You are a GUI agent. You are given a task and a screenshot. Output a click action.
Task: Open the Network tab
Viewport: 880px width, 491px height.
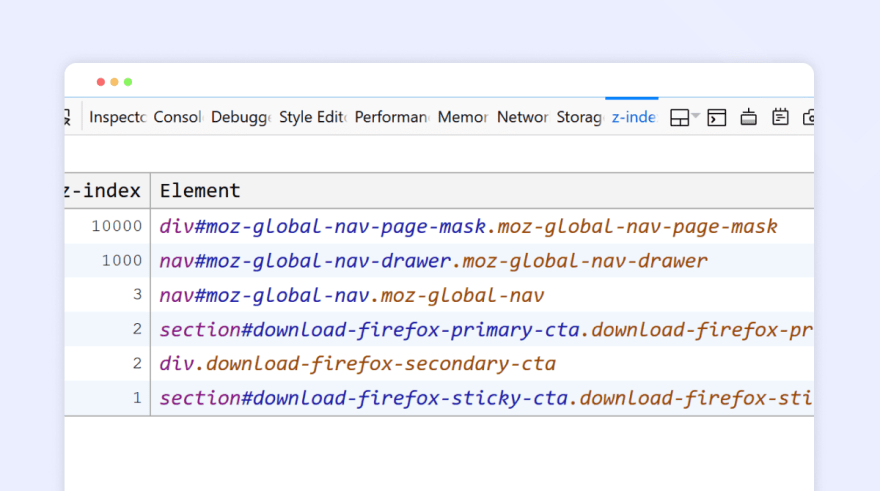(522, 117)
